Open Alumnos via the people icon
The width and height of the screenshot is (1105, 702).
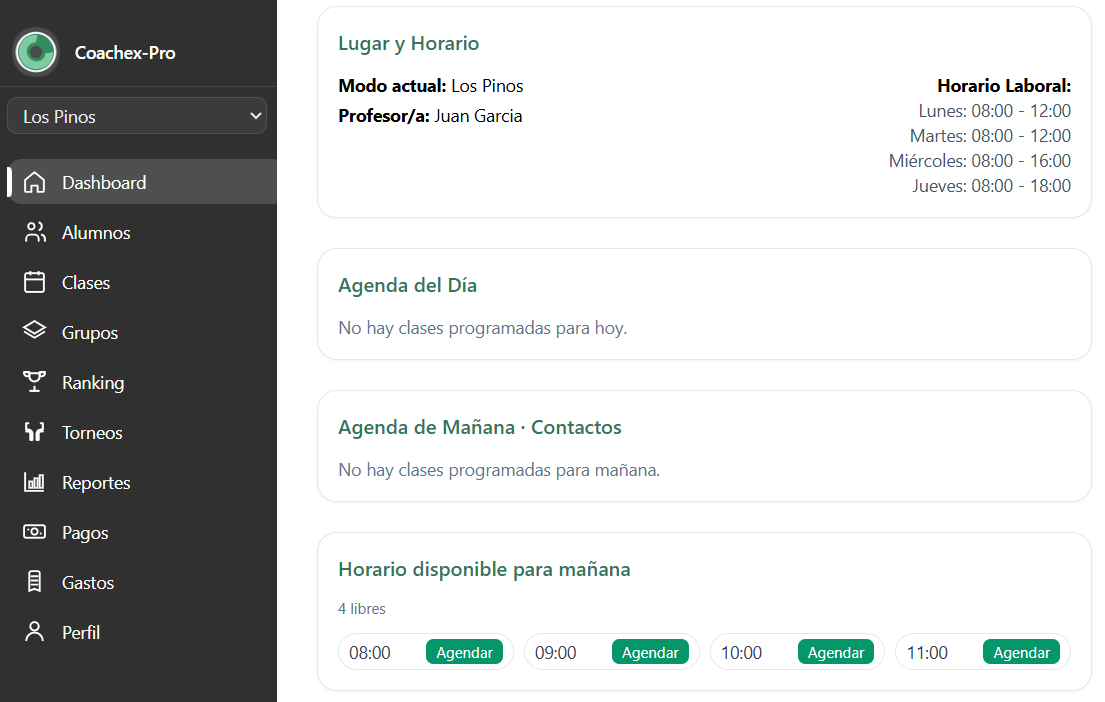[x=35, y=233]
